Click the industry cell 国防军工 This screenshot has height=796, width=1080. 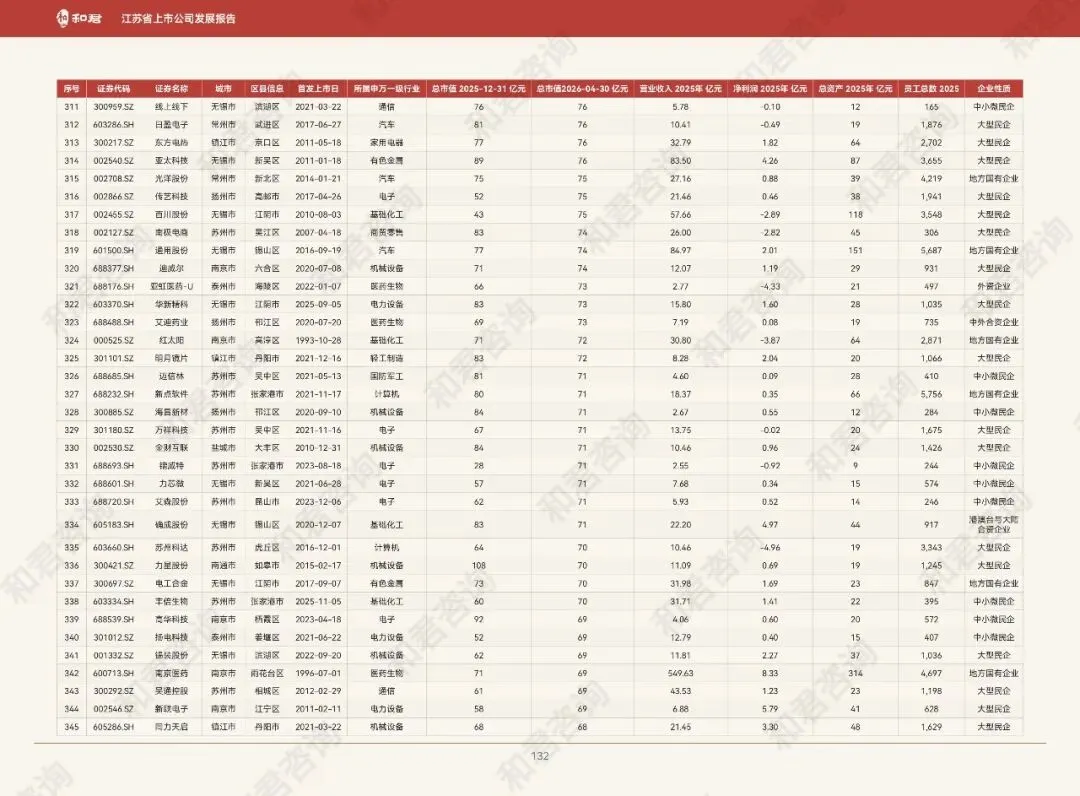pos(386,376)
